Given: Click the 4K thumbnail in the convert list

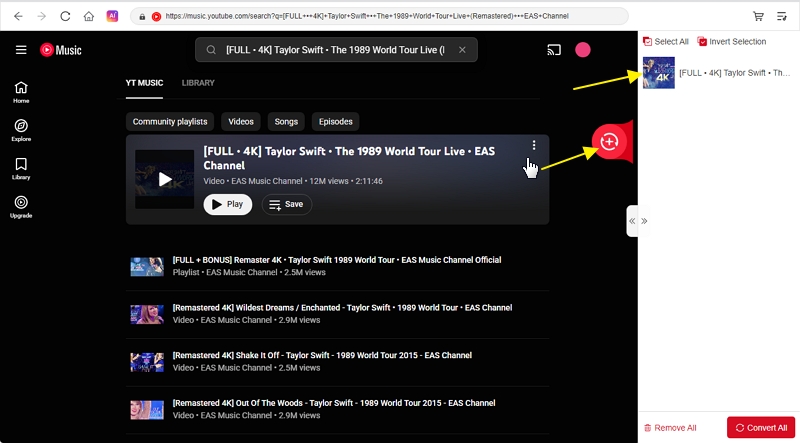Looking at the screenshot, I should point(659,72).
